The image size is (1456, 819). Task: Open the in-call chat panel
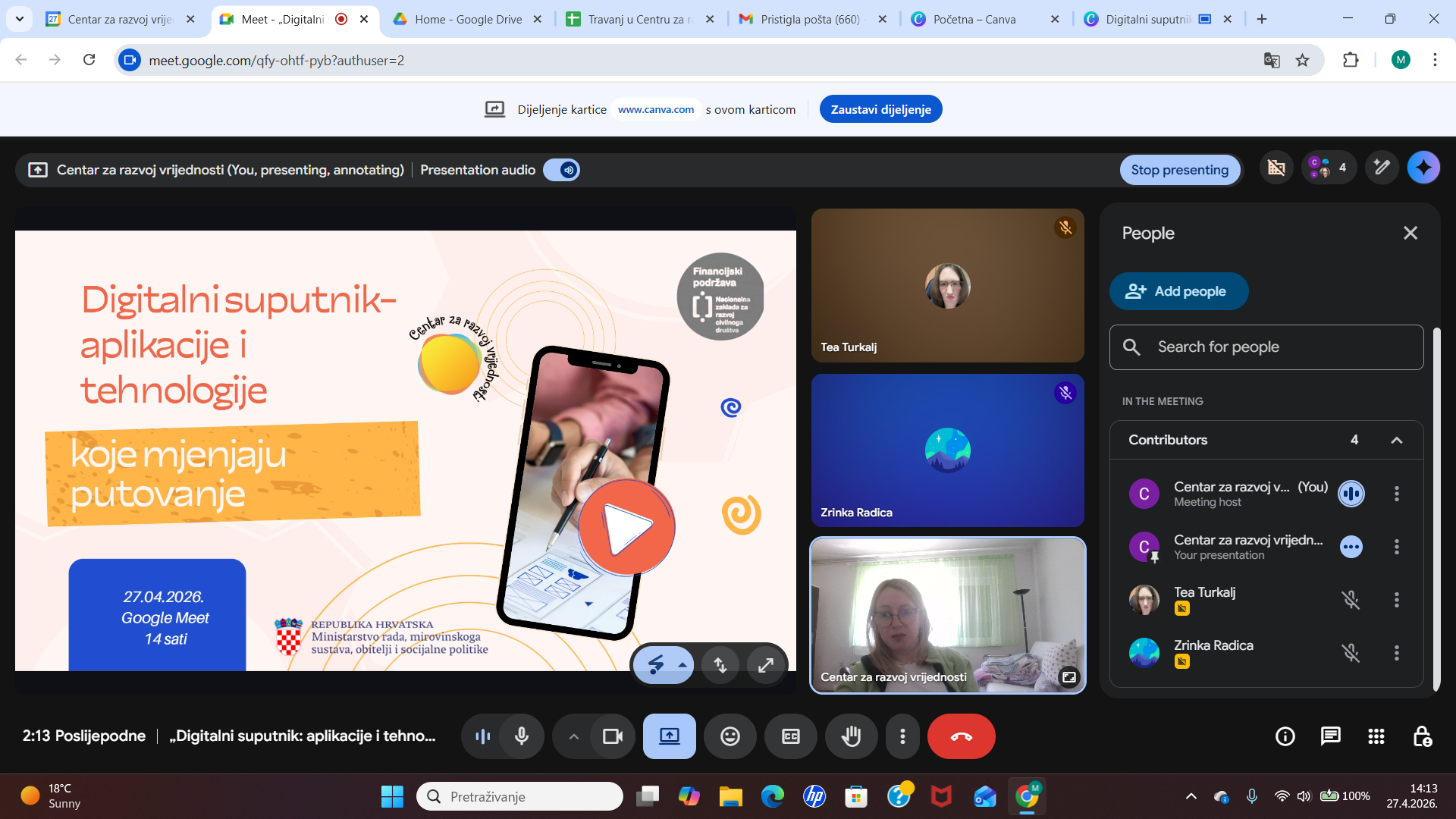pos(1330,736)
